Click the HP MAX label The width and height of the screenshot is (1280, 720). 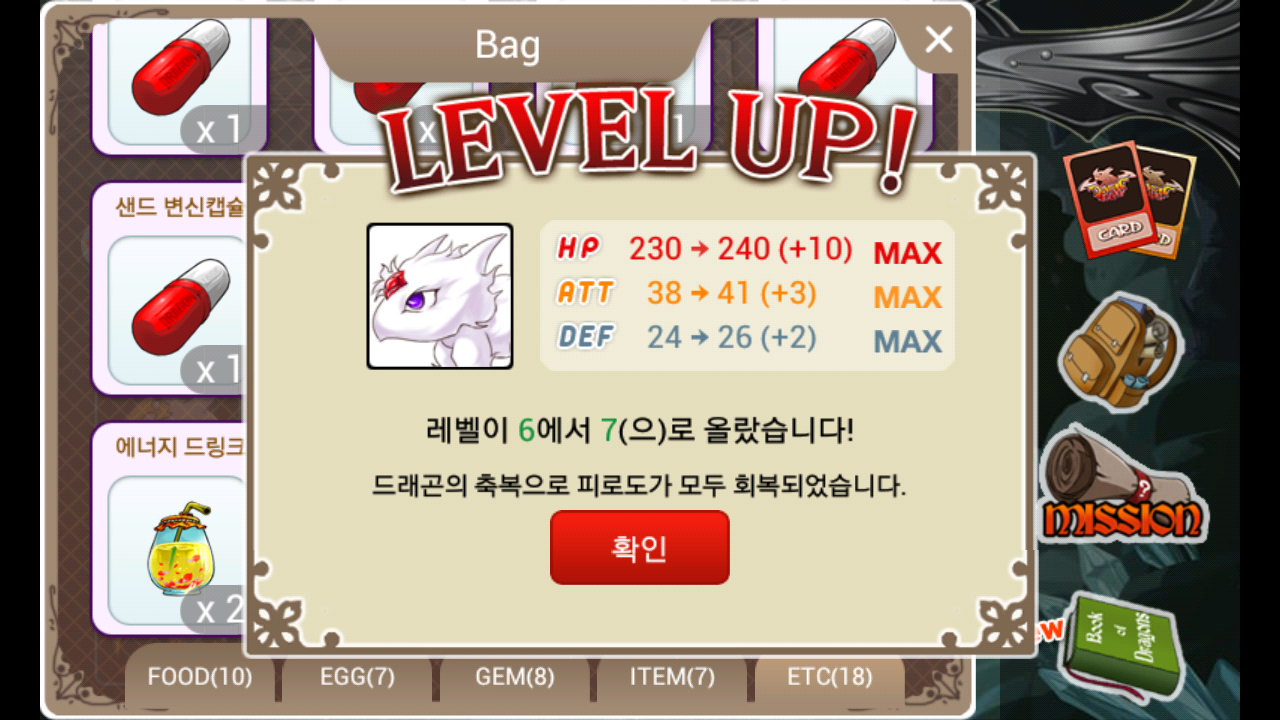point(907,253)
